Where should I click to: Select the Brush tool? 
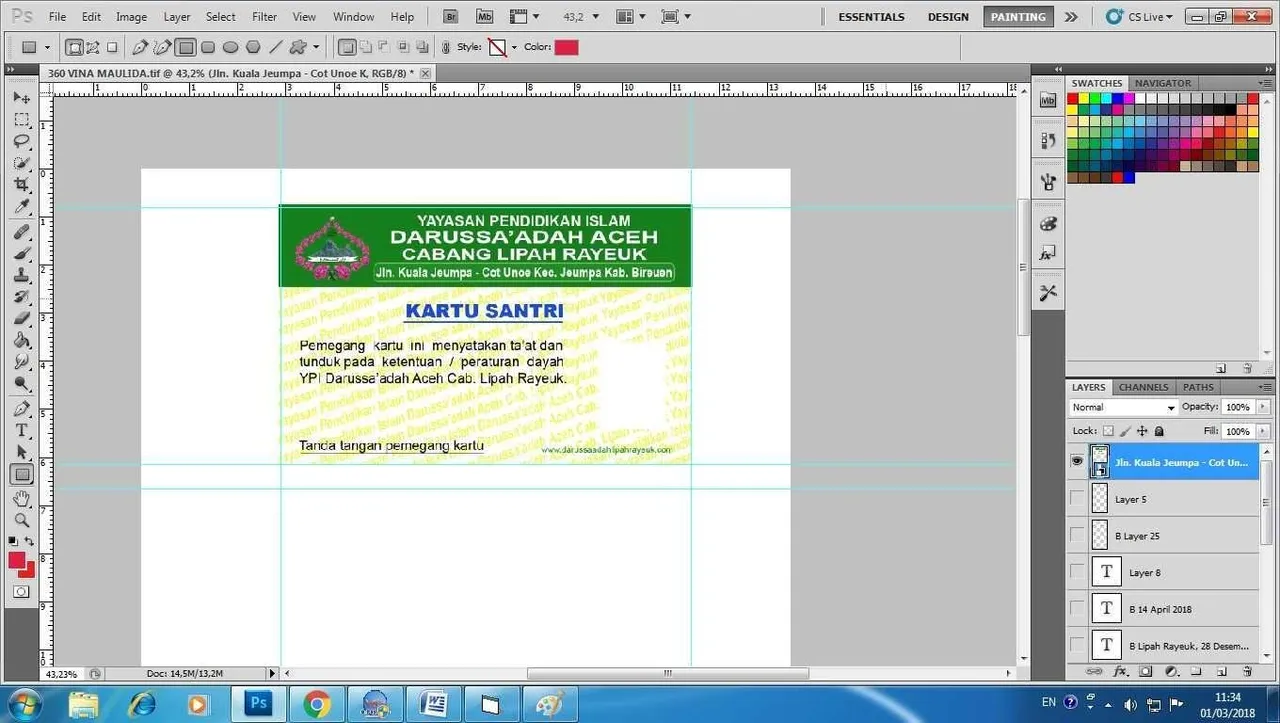tap(21, 254)
